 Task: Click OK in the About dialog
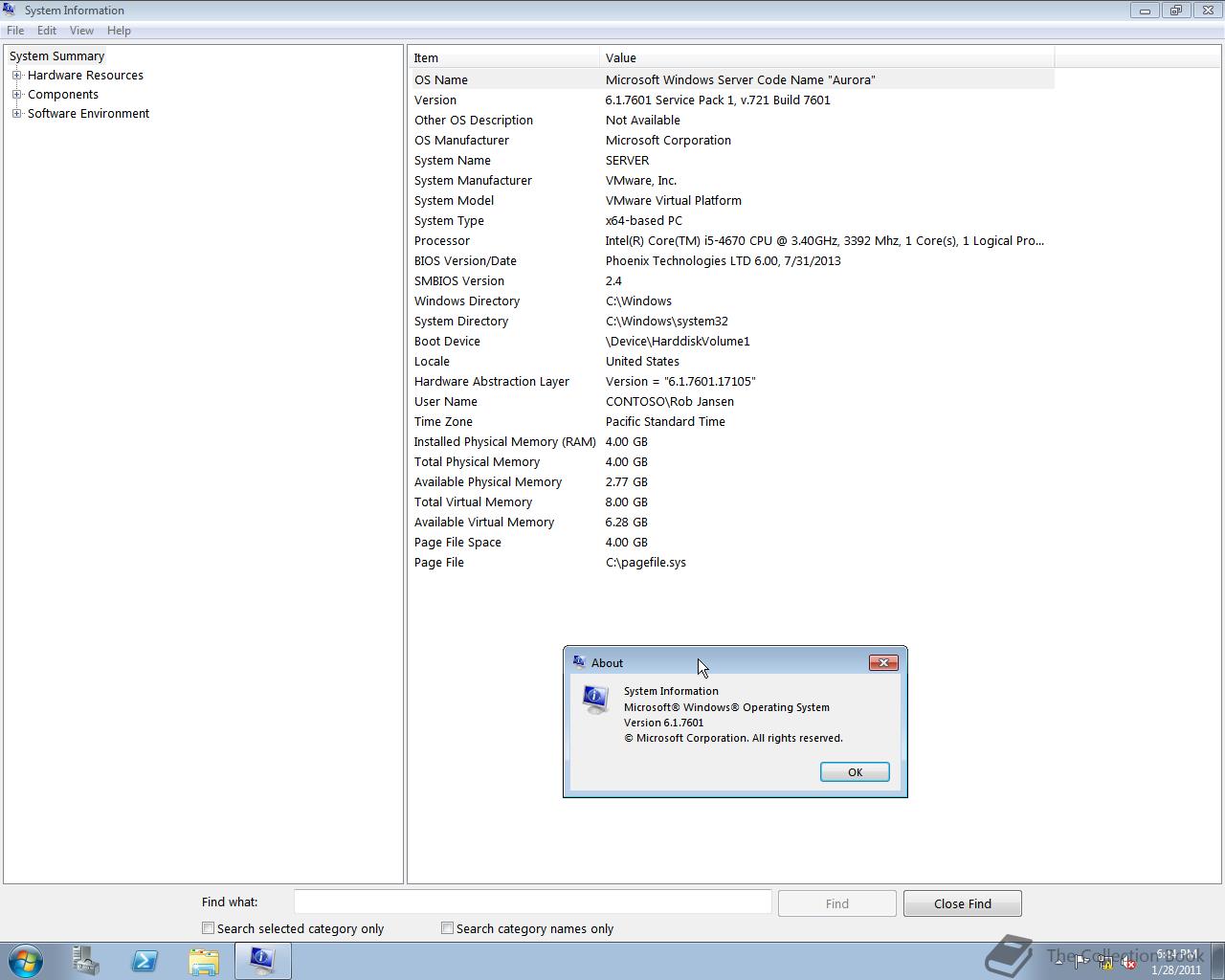click(x=855, y=771)
